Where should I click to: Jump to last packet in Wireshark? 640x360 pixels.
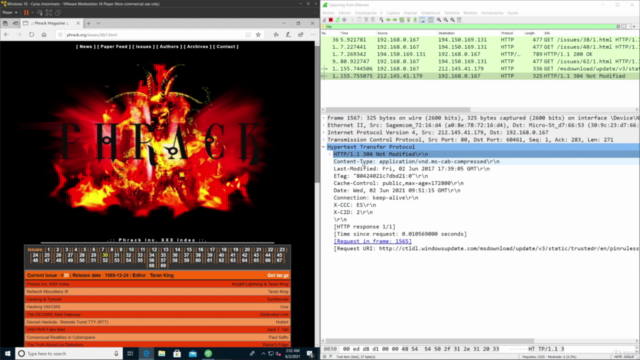415,20
